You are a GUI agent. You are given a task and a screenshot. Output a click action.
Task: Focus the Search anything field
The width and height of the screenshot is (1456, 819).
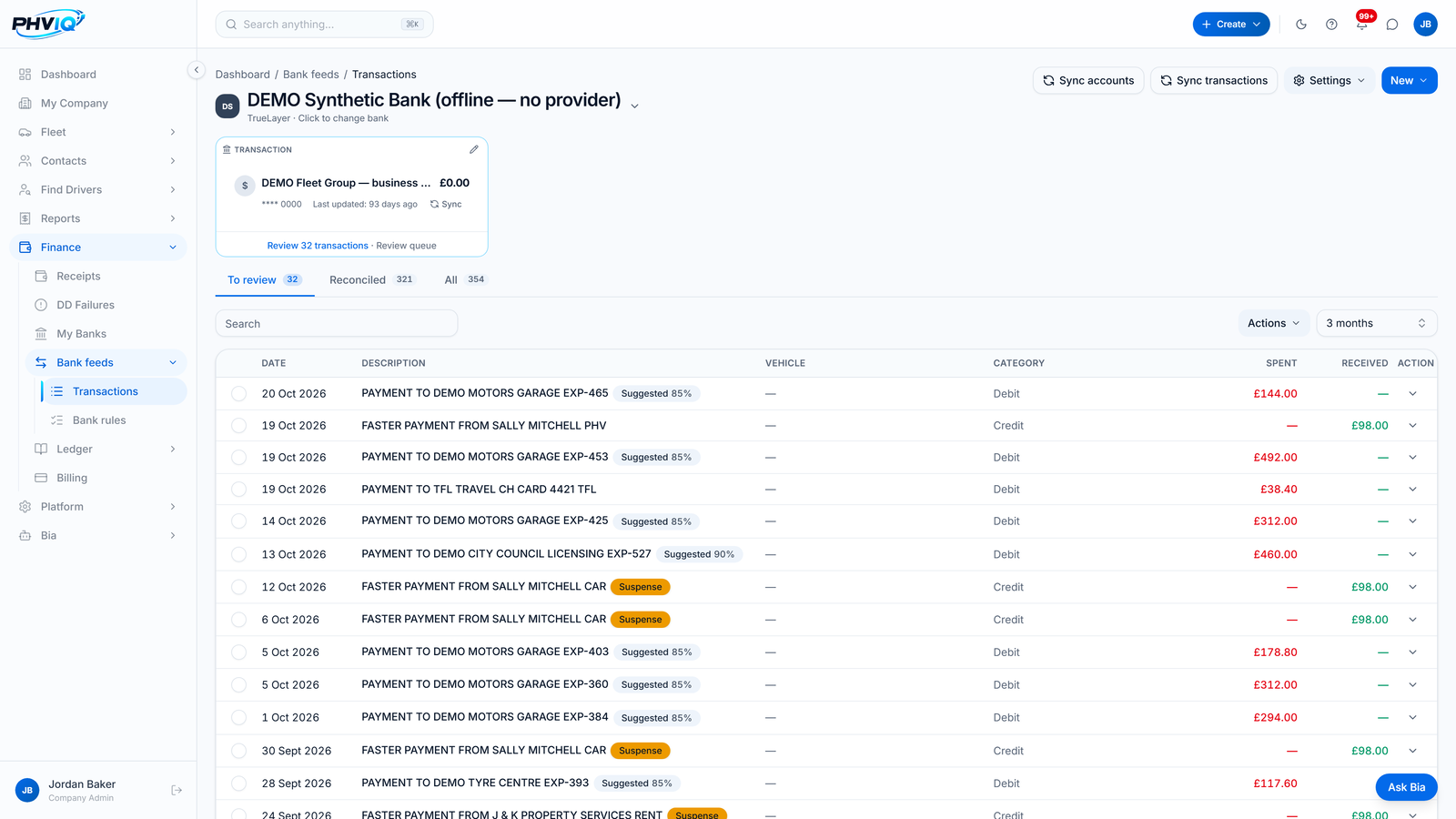tap(324, 25)
